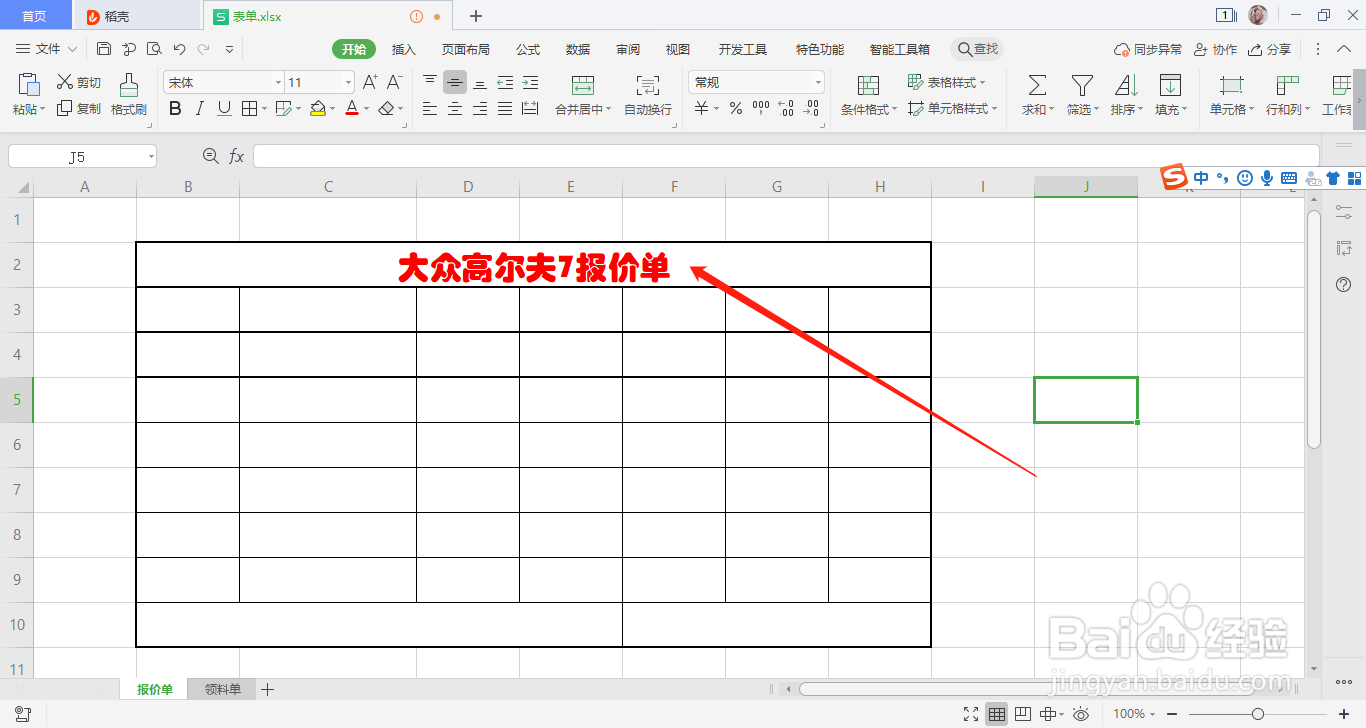
Task: Click the red font color swatch button
Action: tap(352, 108)
